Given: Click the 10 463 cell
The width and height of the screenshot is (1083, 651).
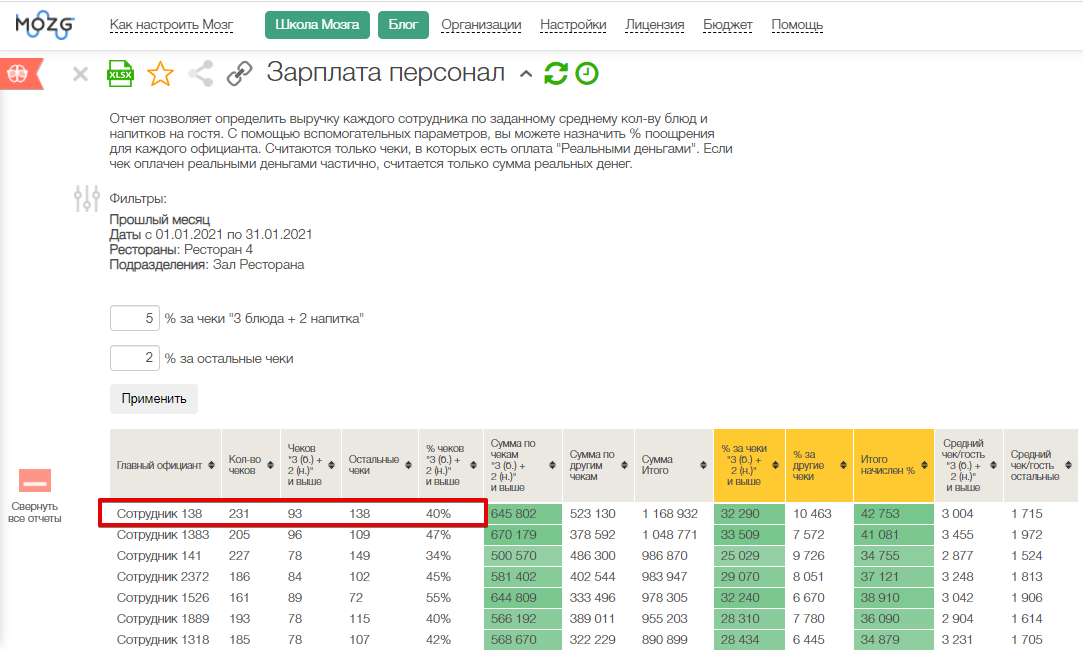Looking at the screenshot, I should [x=812, y=514].
